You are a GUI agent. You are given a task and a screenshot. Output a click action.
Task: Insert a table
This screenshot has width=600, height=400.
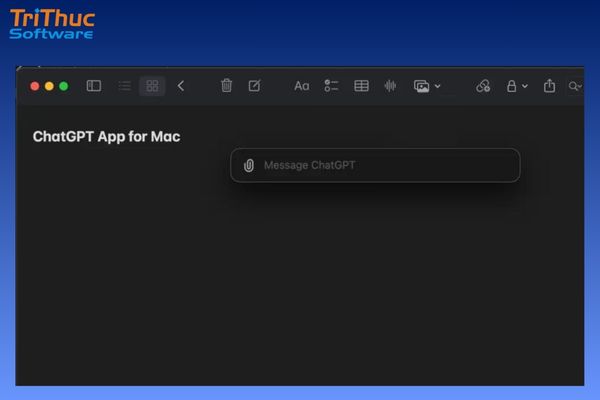361,86
